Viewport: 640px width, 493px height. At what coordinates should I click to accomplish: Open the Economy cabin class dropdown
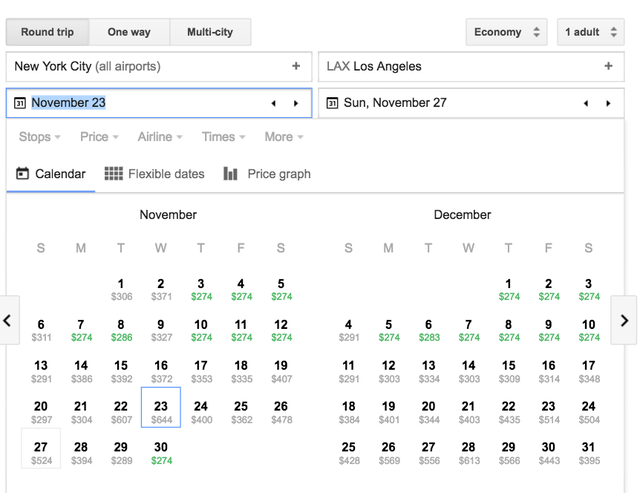coord(506,32)
